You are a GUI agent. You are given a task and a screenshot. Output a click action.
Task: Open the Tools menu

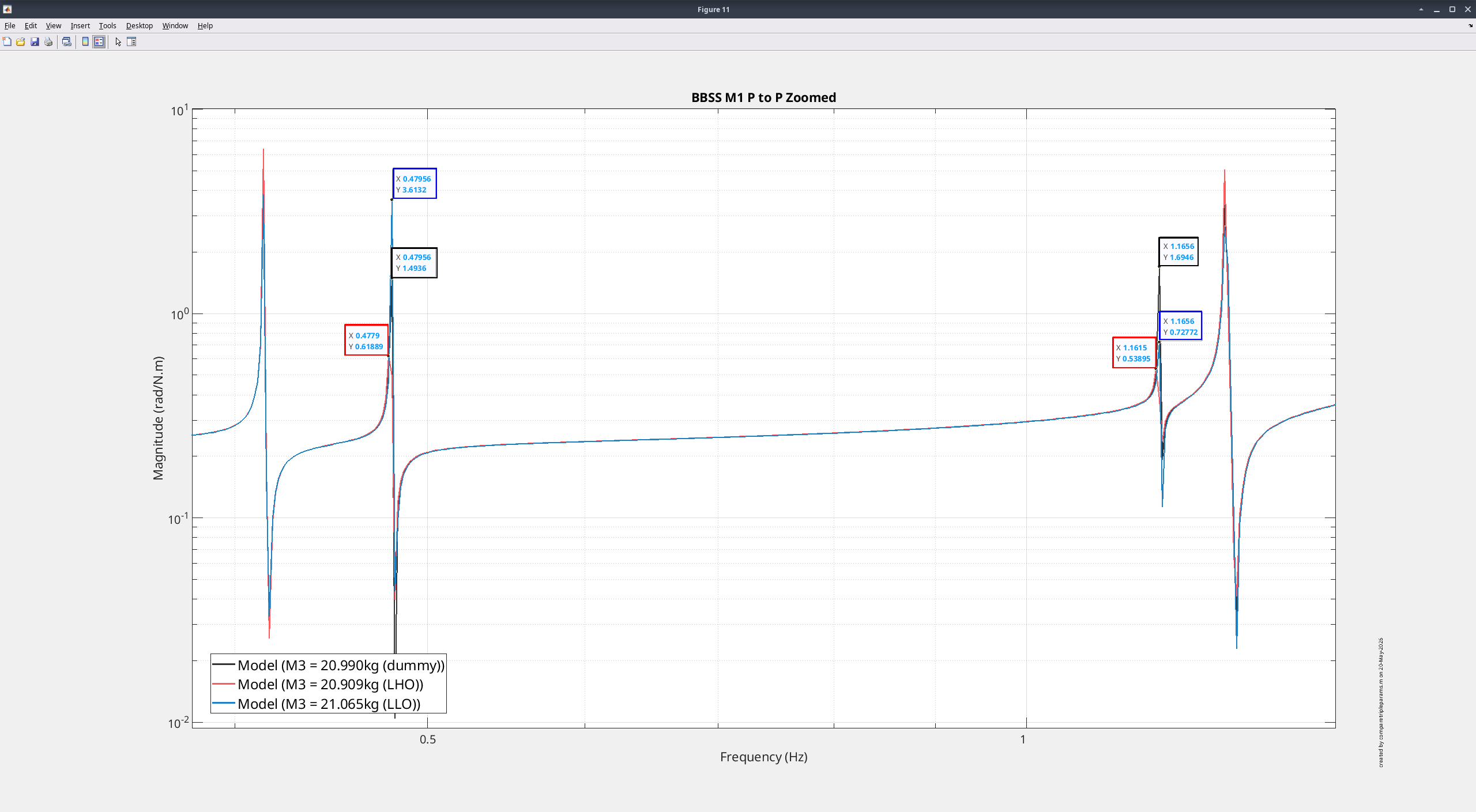107,25
